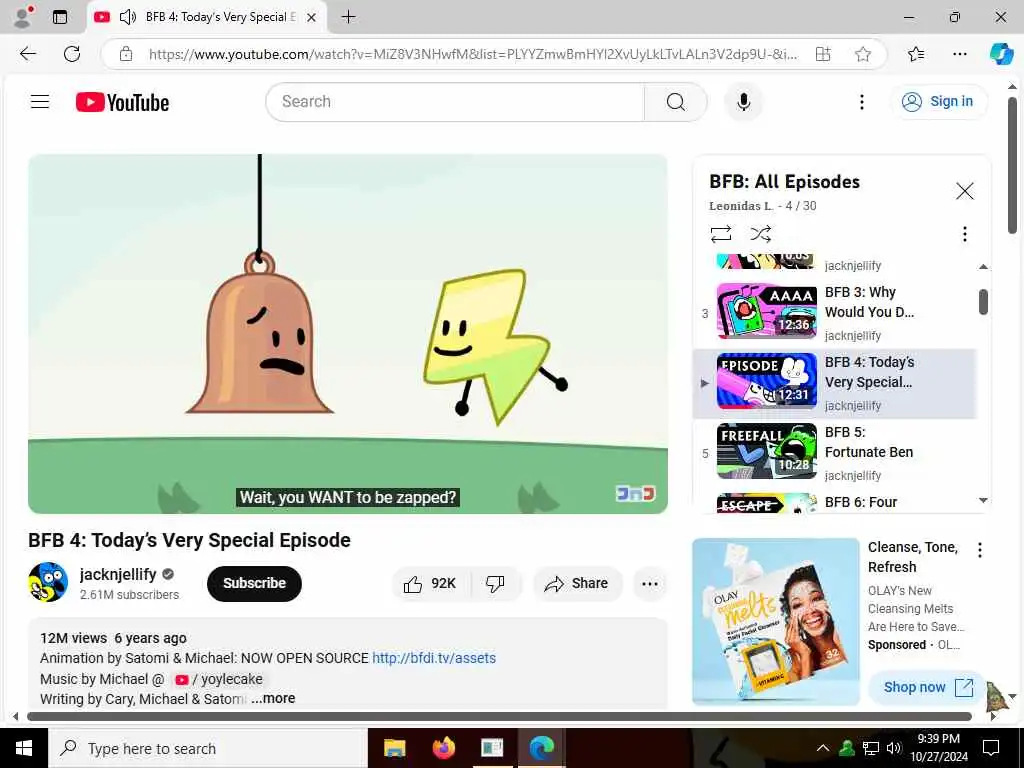Viewport: 1024px width, 768px height.
Task: Open the clock showing 9:39 PM
Action: tap(938, 748)
